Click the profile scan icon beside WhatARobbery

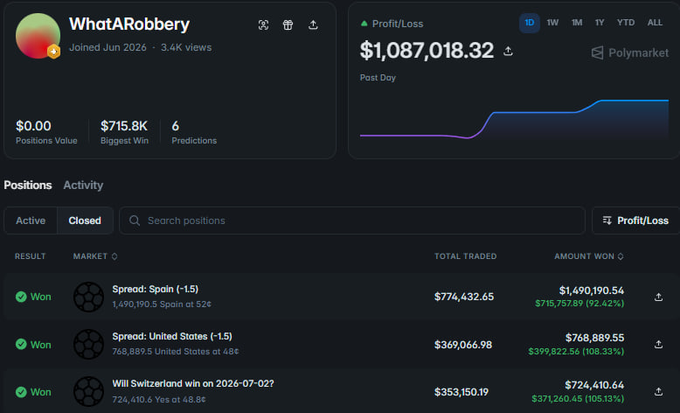pyautogui.click(x=263, y=25)
